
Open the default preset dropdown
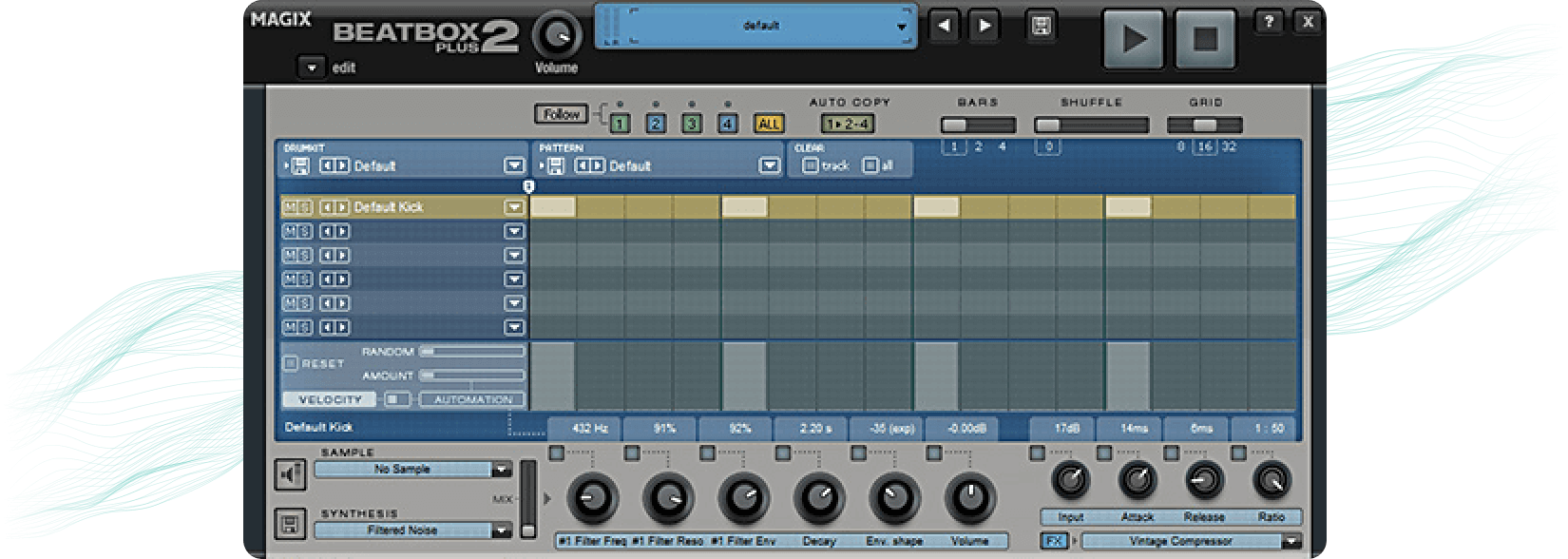click(901, 27)
